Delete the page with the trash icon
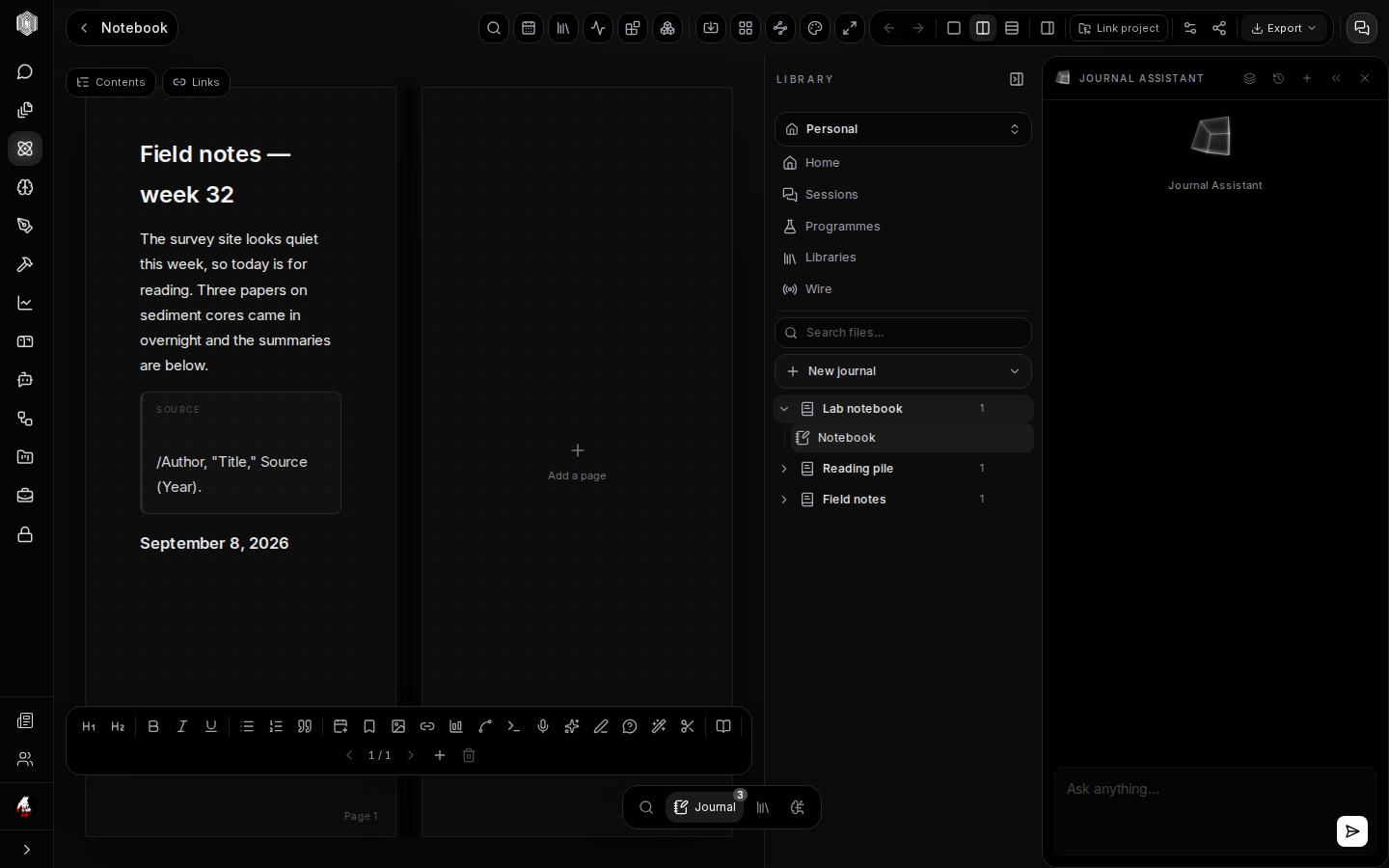The height and width of the screenshot is (868, 1389). click(x=469, y=755)
